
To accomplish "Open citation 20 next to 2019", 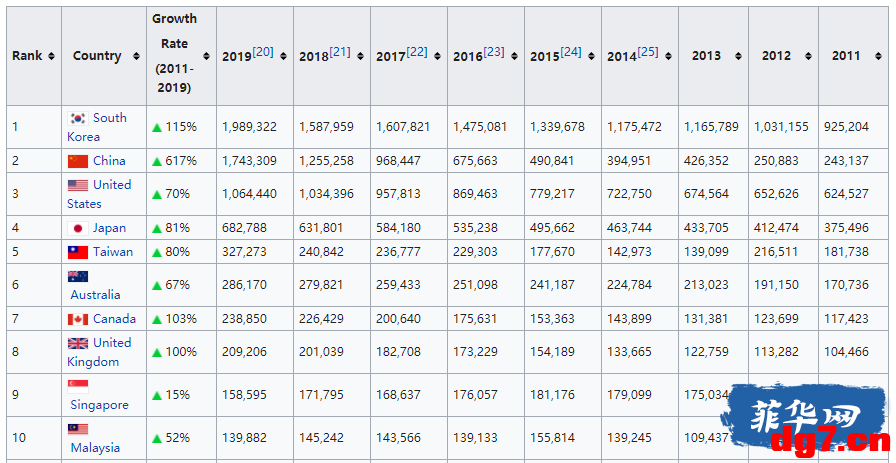I will 263,51.
